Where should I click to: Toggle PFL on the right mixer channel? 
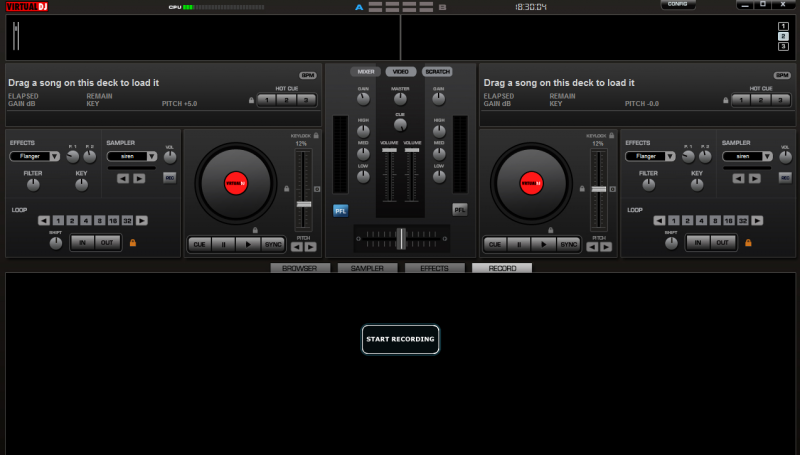click(x=459, y=210)
